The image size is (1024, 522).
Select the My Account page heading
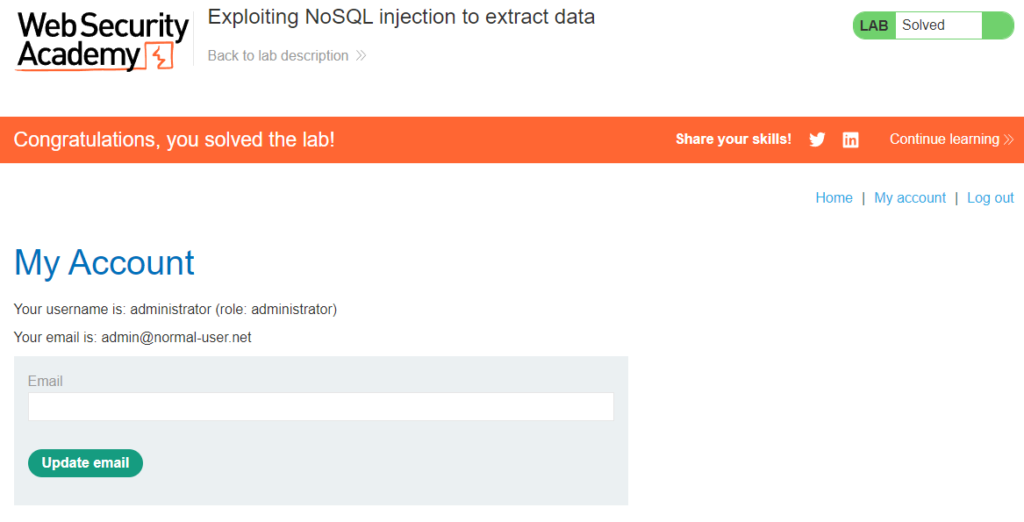(104, 263)
